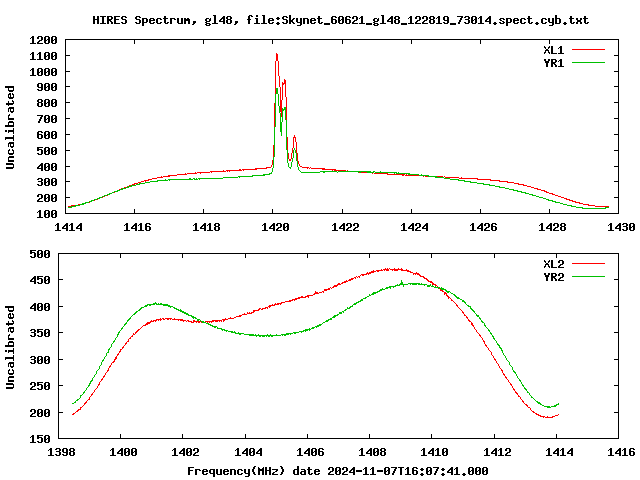Click the red XL2 legend line sample
Image resolution: width=640 pixels, height=480 pixels.
[588, 264]
